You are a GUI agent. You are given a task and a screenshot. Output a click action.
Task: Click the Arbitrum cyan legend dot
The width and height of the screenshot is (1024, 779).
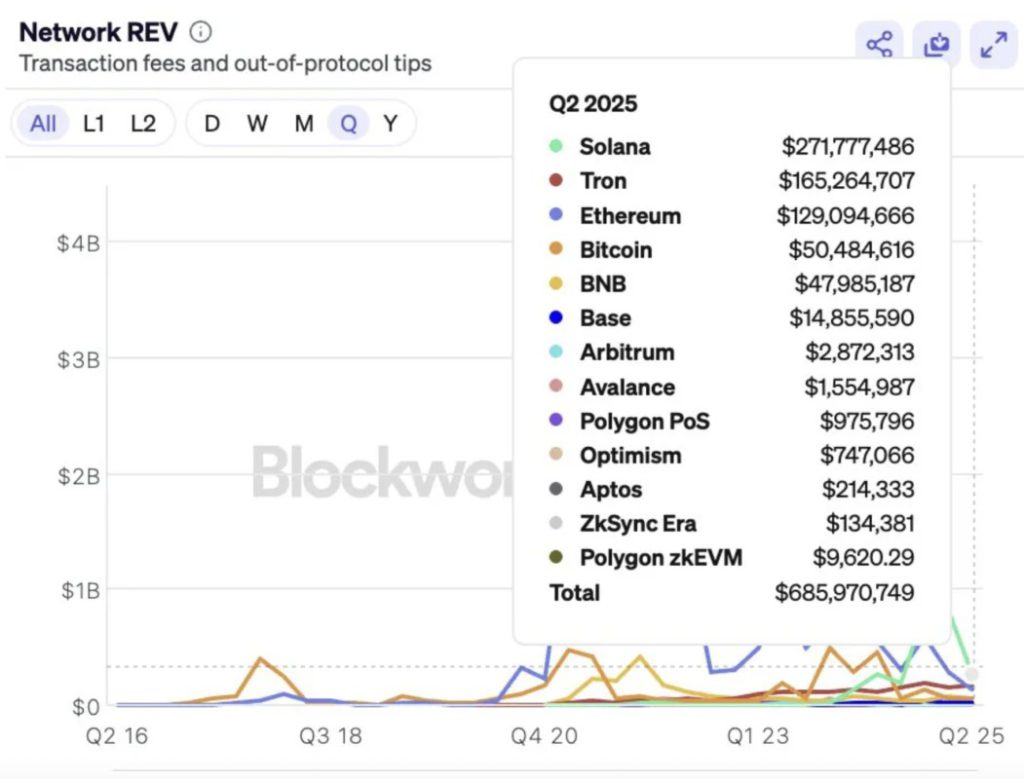(556, 351)
